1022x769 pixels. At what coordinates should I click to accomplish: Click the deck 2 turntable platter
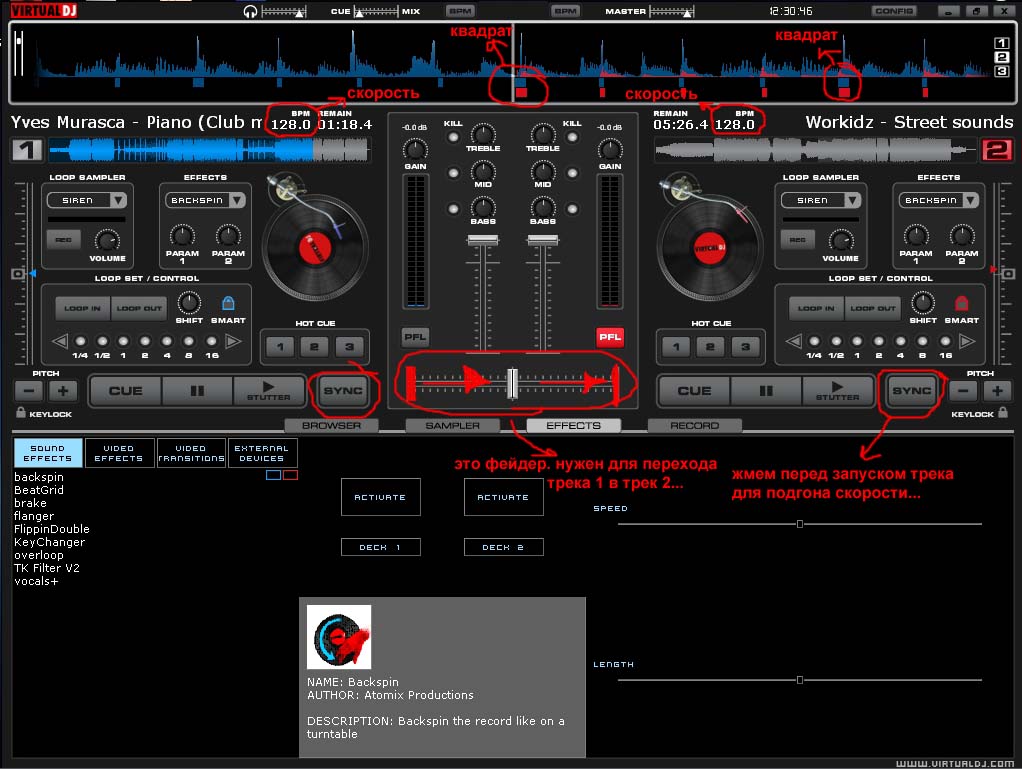click(710, 248)
